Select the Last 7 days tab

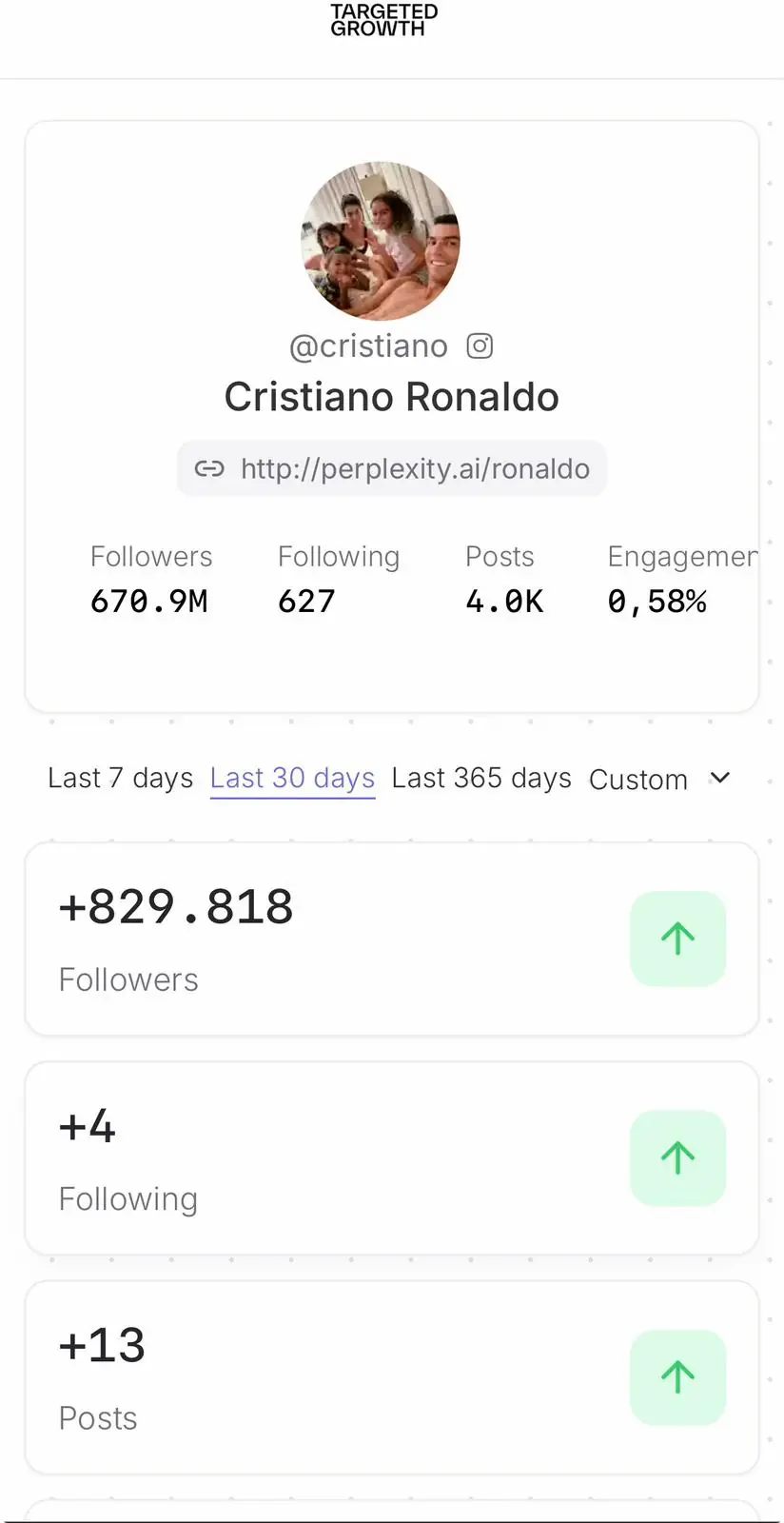(x=120, y=778)
